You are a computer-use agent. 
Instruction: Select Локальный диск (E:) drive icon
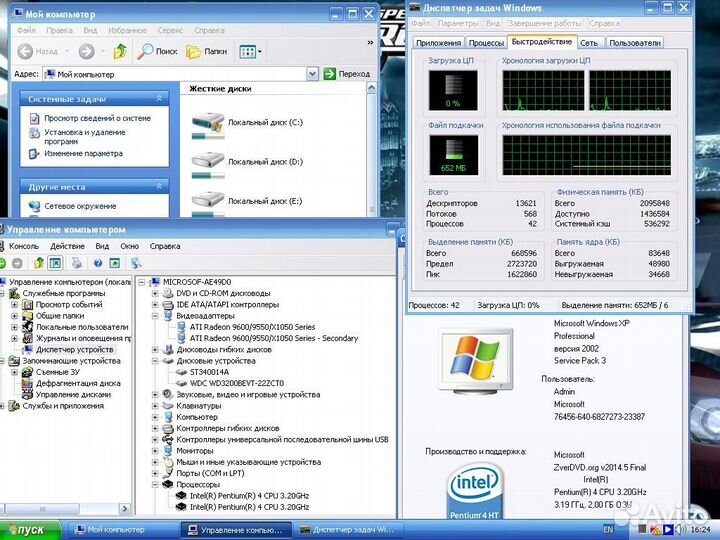[208, 202]
